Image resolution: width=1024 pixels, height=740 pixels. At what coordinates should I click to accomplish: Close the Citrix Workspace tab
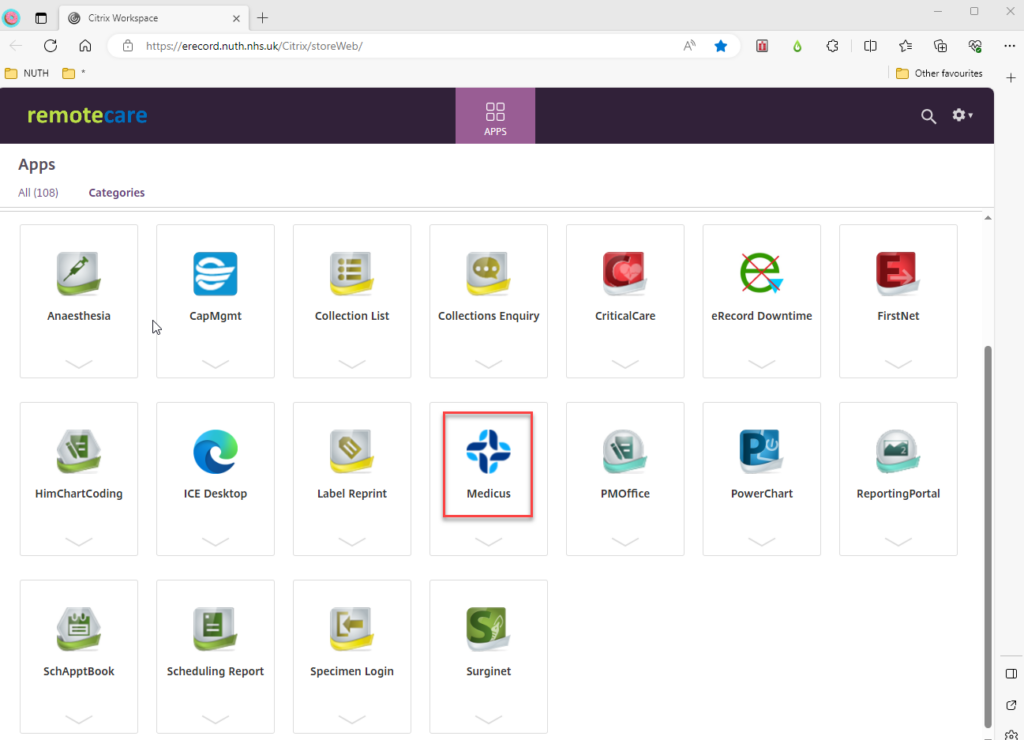[236, 18]
